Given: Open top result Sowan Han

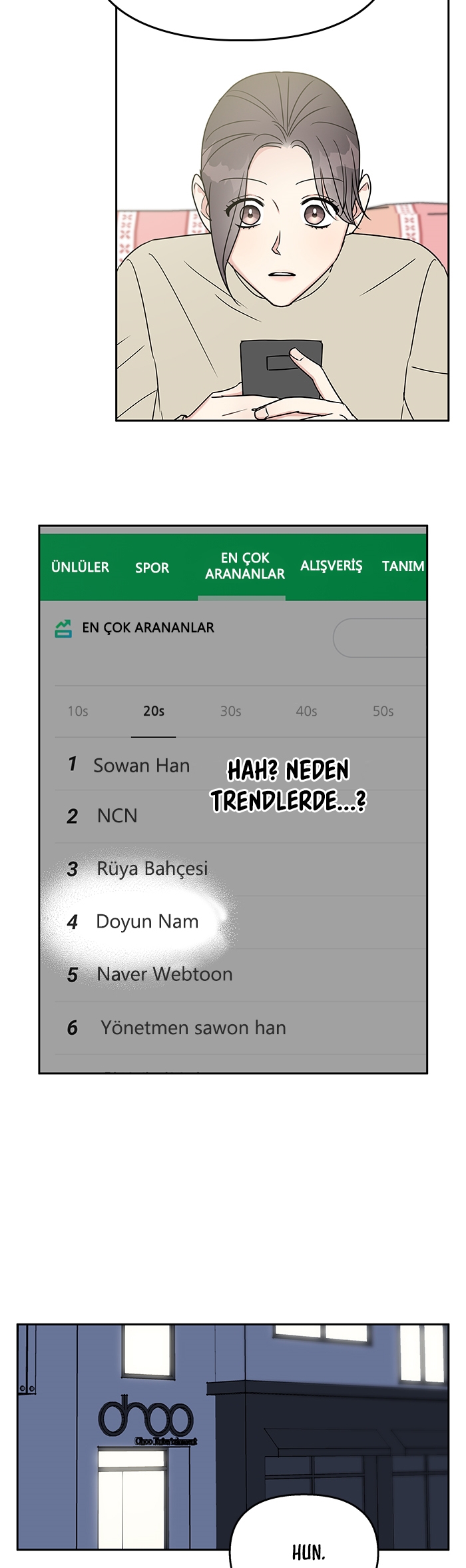Looking at the screenshot, I should 240,764.
